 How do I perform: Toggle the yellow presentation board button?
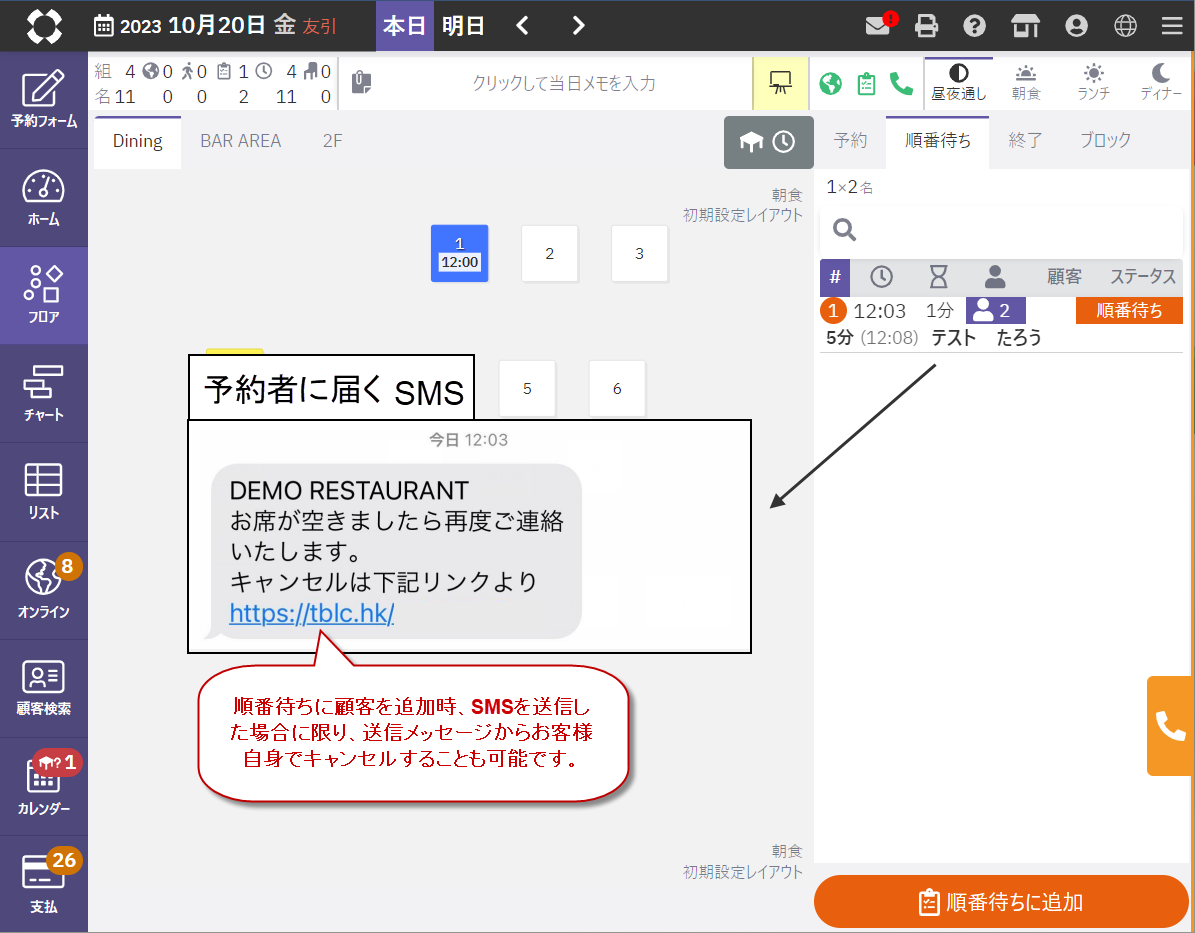coord(780,83)
